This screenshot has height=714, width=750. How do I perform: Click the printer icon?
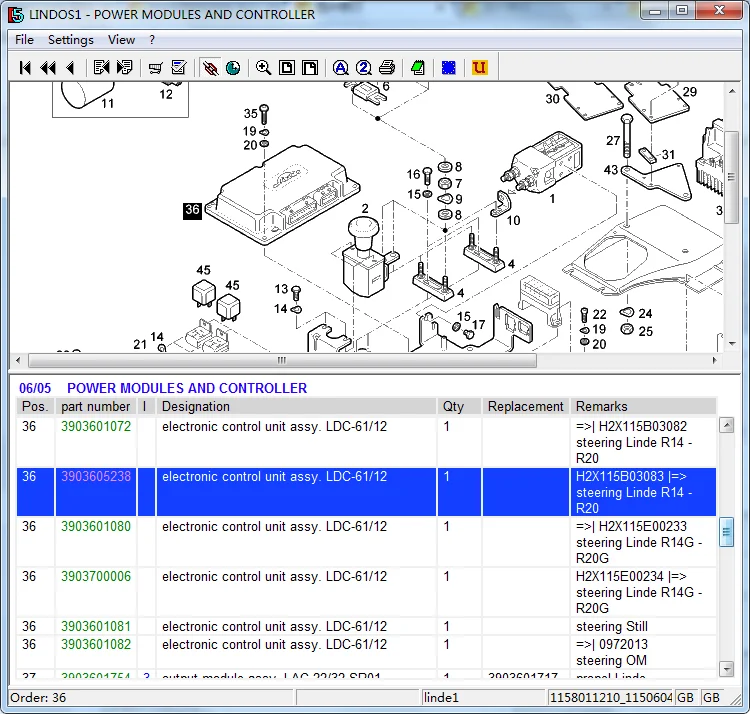[387, 68]
